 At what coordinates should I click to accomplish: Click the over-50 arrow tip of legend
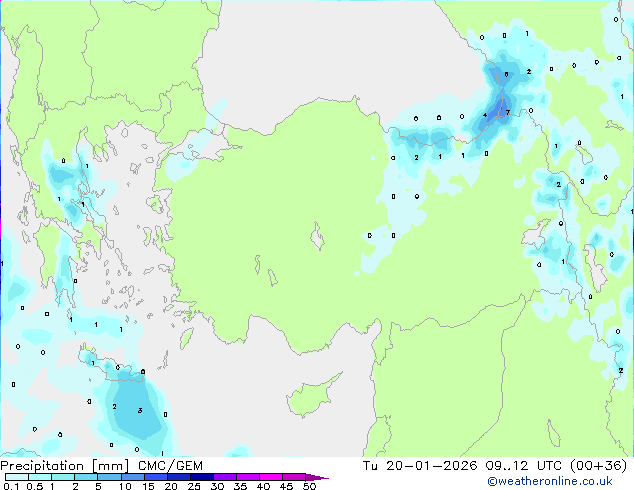(x=317, y=477)
